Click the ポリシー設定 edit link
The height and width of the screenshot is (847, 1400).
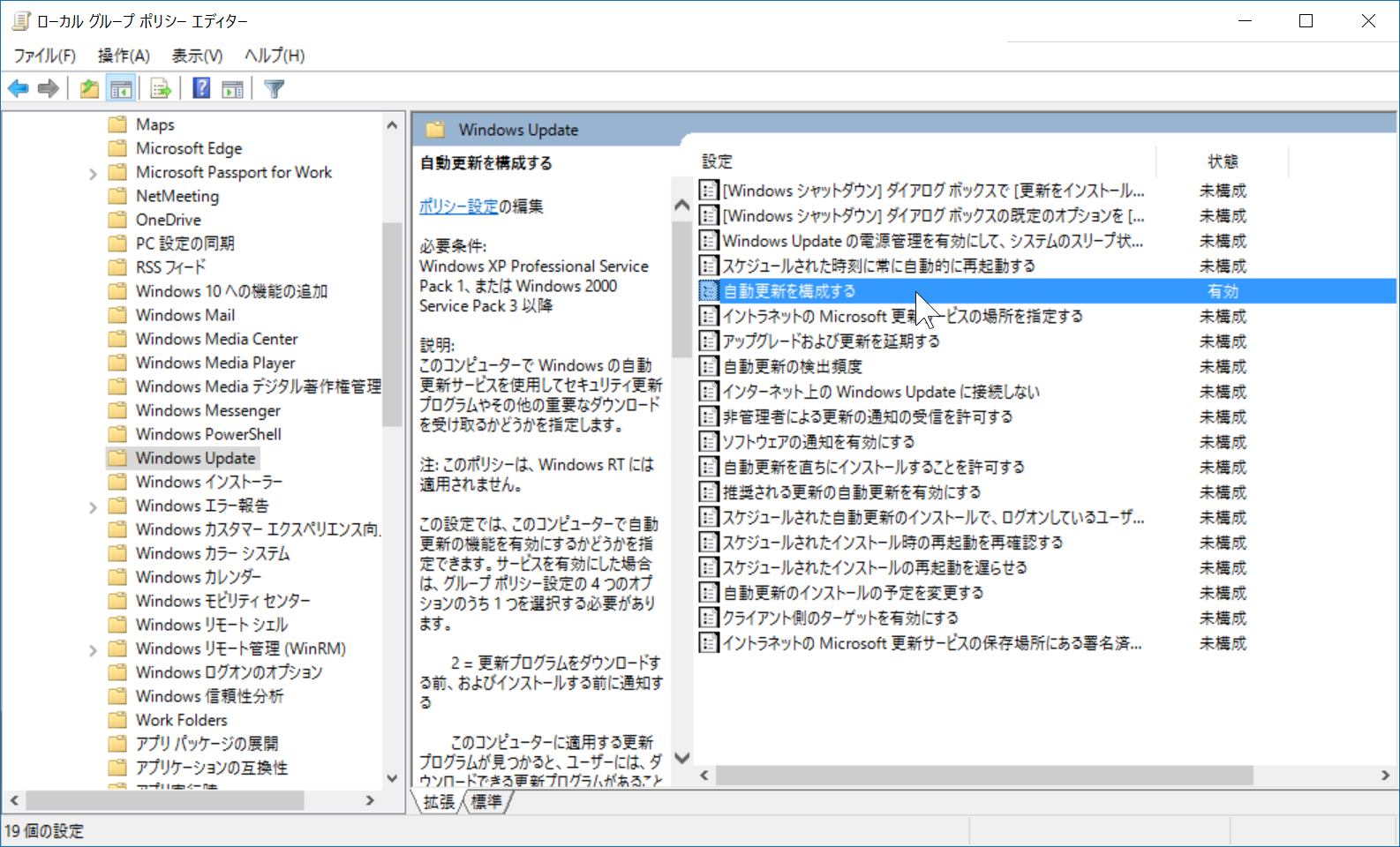(x=458, y=206)
